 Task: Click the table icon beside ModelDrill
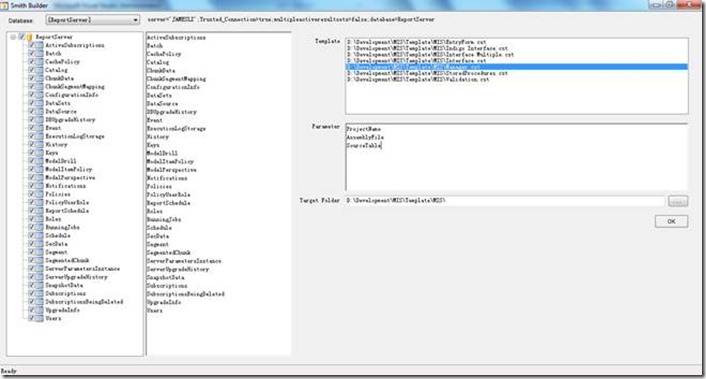coord(40,161)
